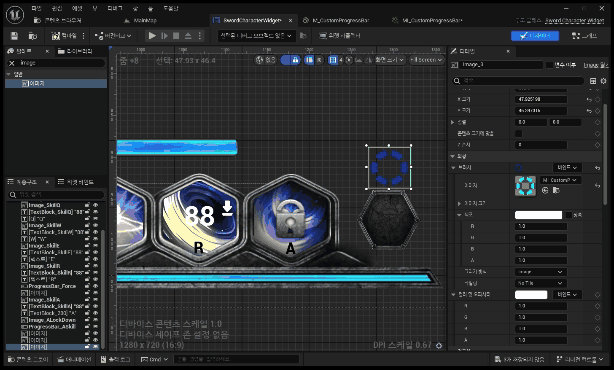Viewport: 614px width, 370px height.
Task: Toggle lock icon of ProgressBar_ASkill row
Action: tap(87, 327)
